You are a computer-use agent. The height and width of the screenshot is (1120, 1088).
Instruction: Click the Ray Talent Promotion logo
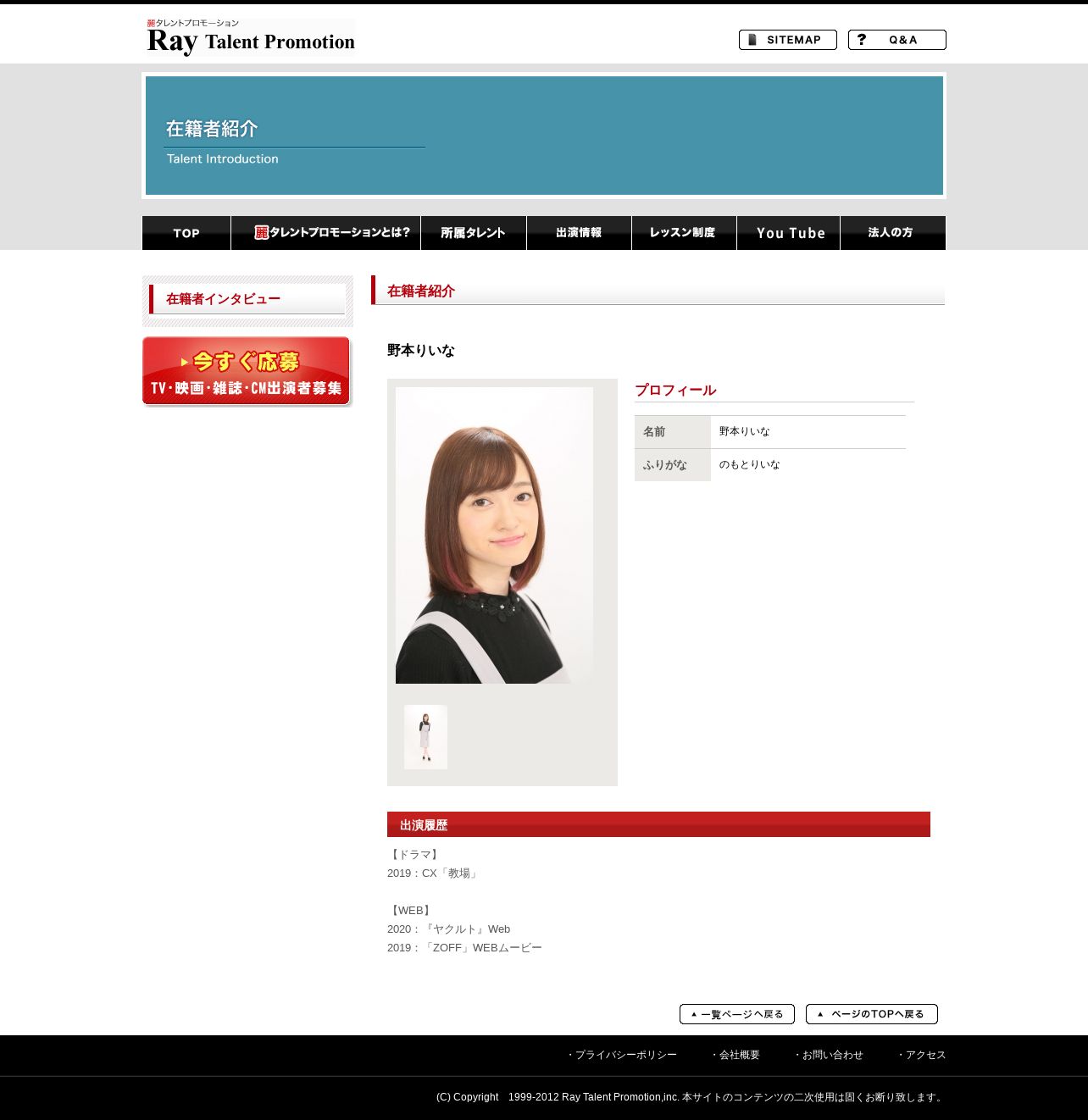pos(251,38)
